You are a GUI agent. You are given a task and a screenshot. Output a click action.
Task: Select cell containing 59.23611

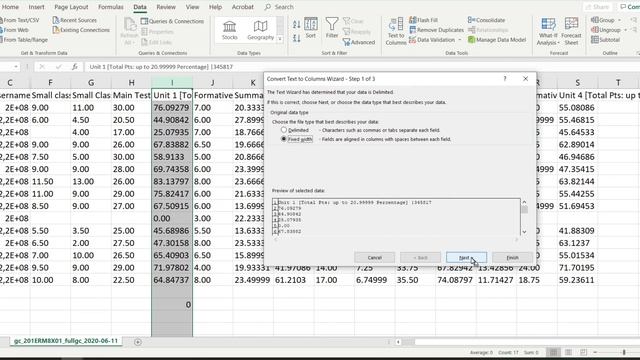coord(578,280)
